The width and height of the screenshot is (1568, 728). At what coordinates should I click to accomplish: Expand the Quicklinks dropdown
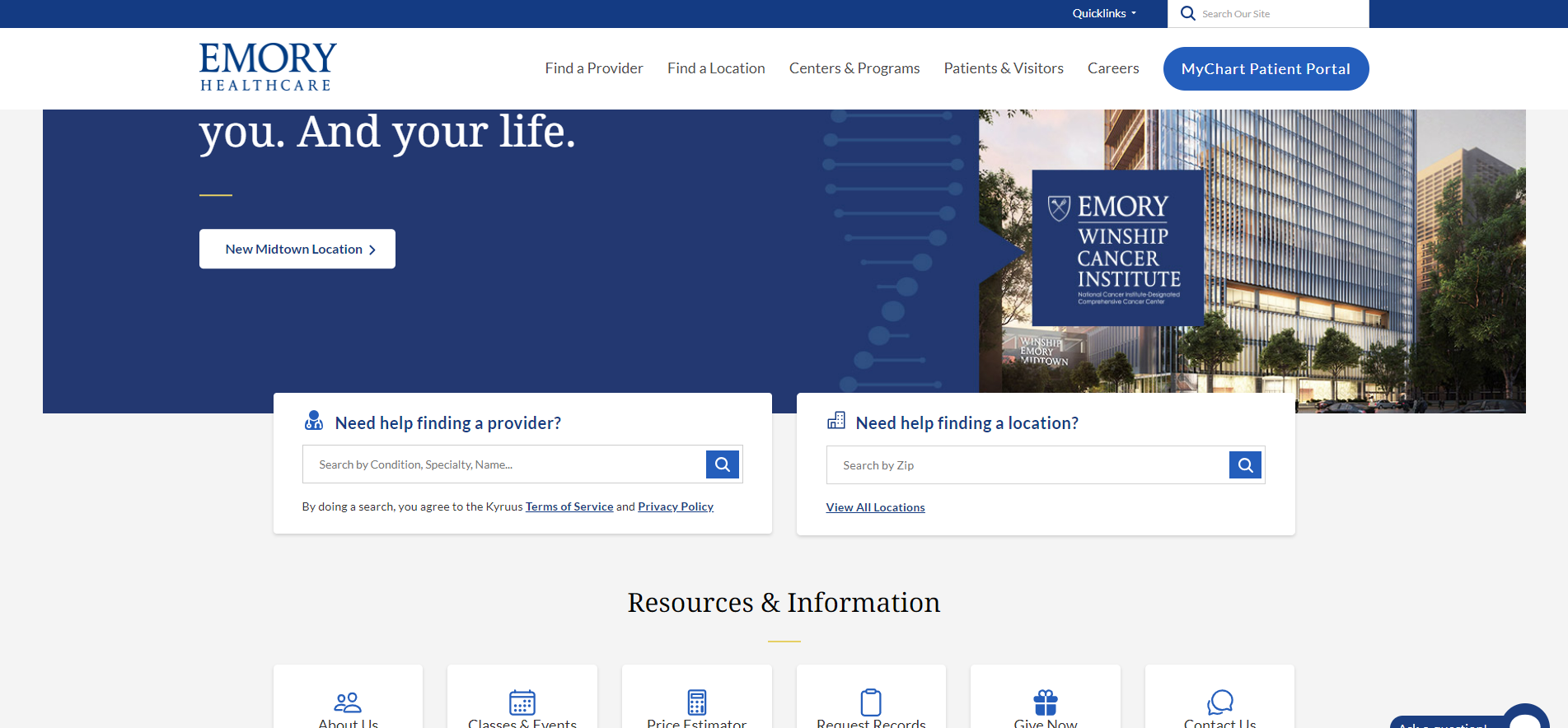tap(1103, 14)
